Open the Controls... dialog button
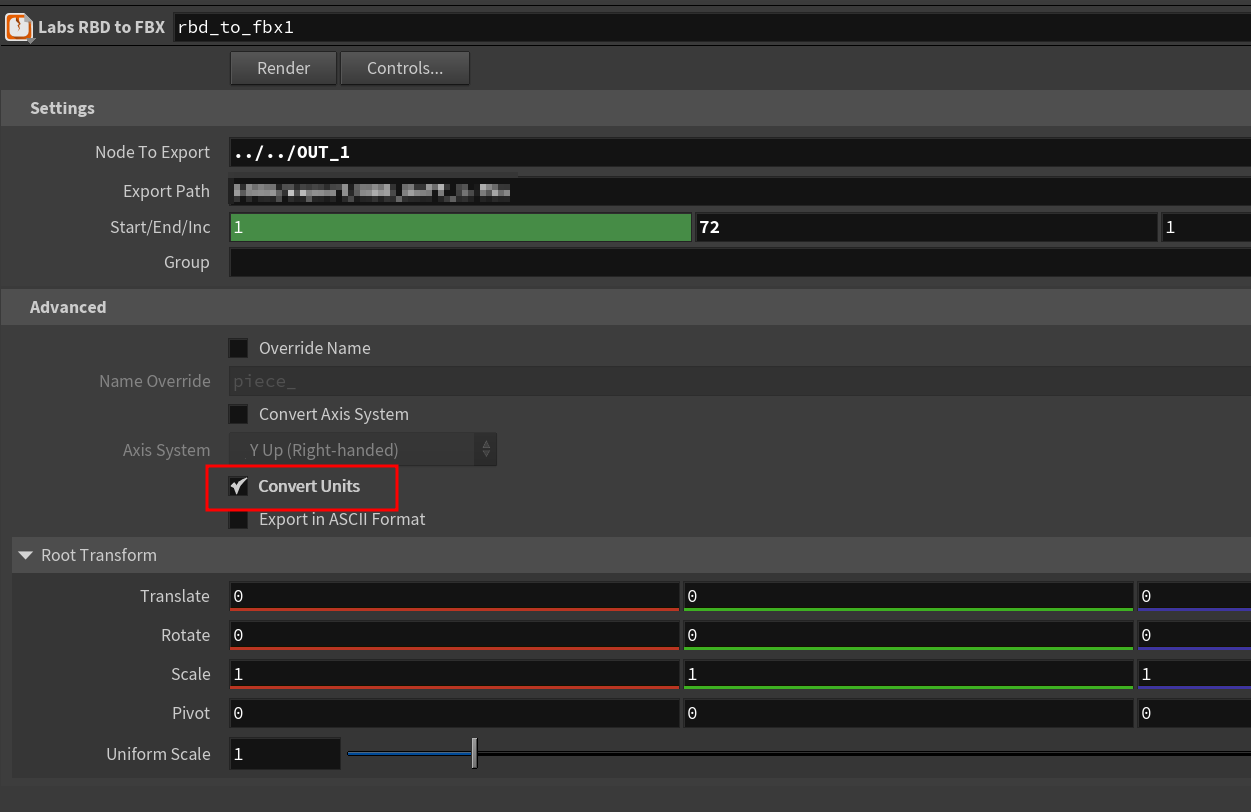 tap(405, 68)
